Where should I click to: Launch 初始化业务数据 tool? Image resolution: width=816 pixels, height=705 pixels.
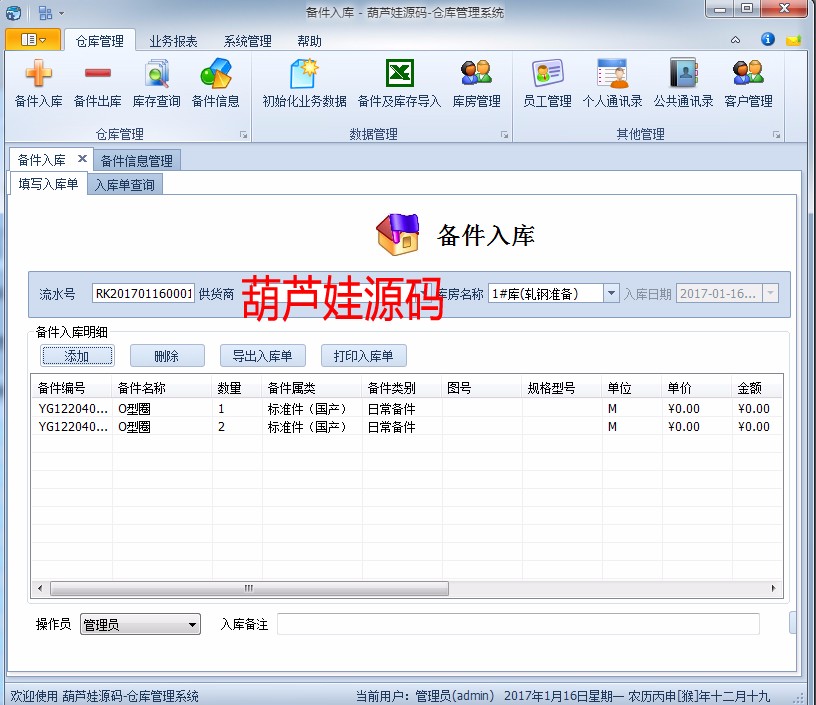pyautogui.click(x=304, y=84)
